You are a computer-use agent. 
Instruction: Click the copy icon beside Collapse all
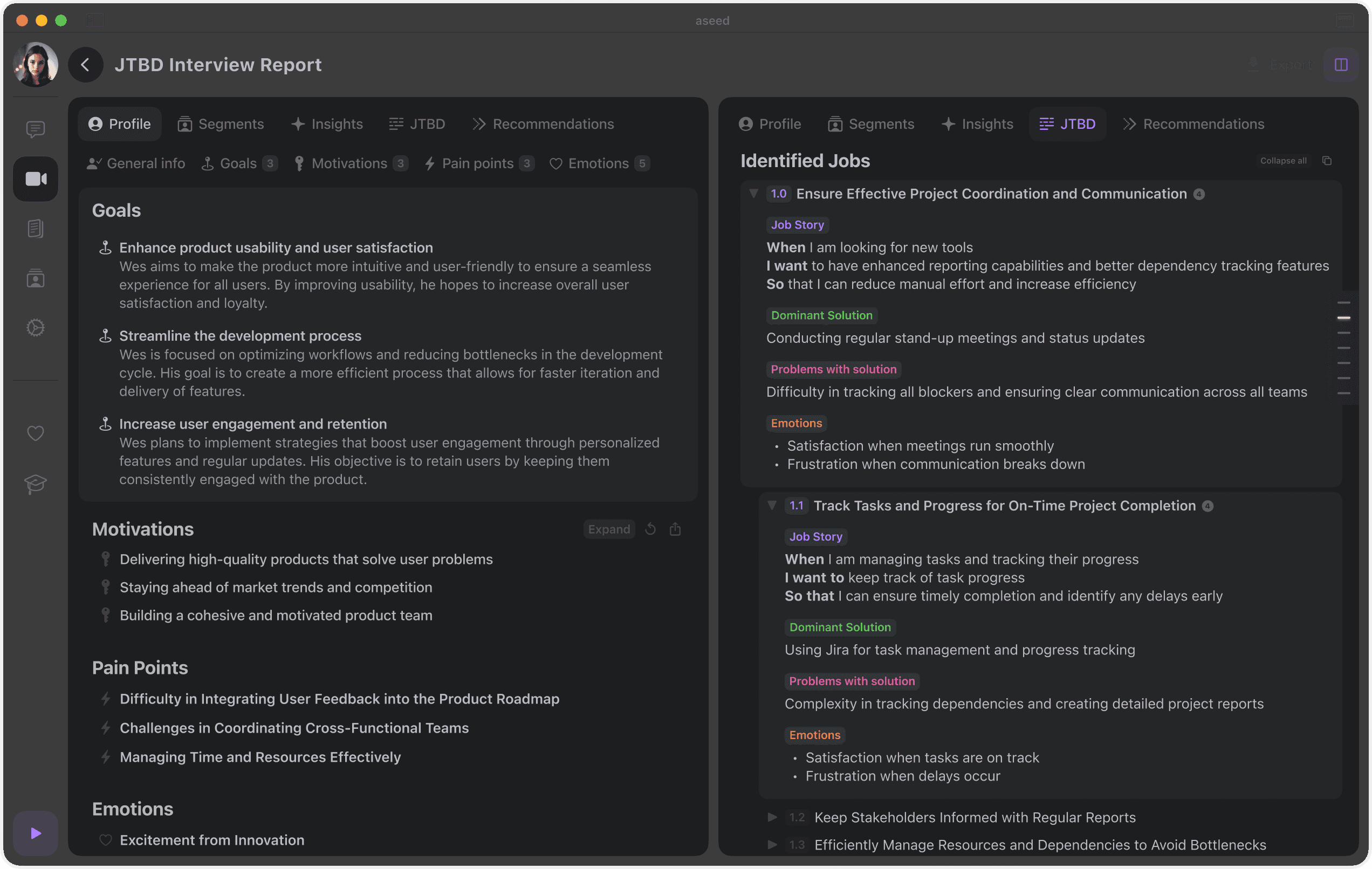(x=1326, y=161)
